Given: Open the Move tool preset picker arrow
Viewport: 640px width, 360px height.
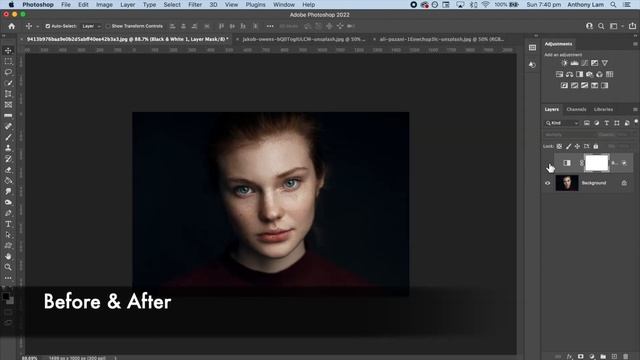Looking at the screenshot, I should [37, 26].
